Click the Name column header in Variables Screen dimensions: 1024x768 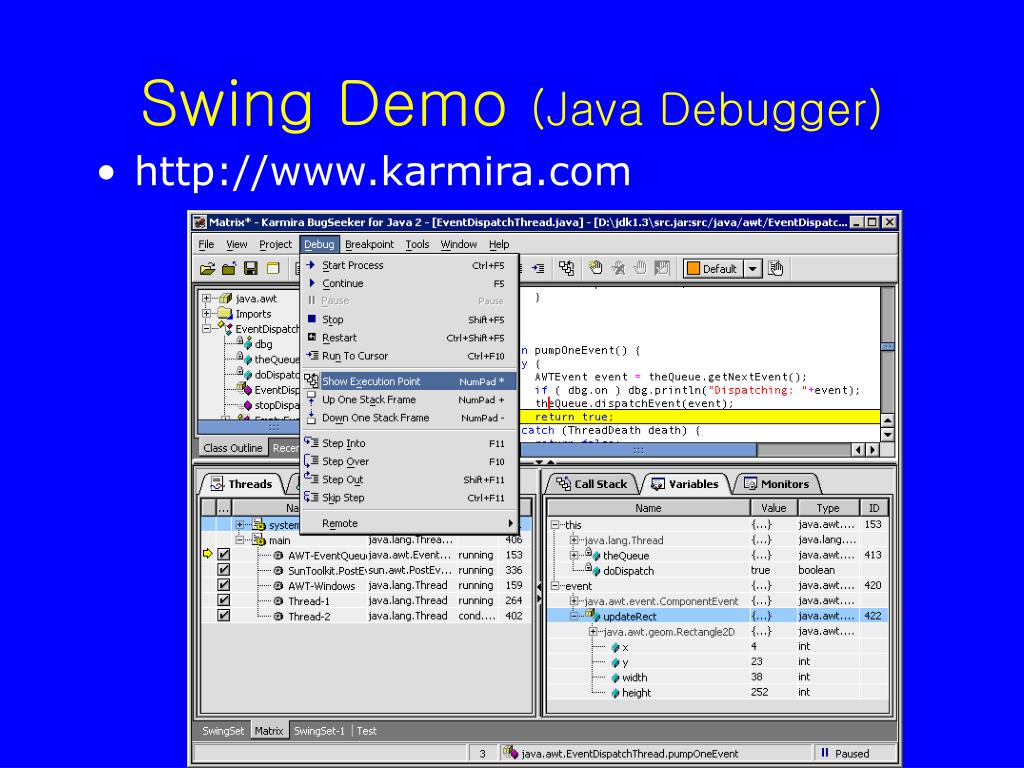click(x=648, y=508)
